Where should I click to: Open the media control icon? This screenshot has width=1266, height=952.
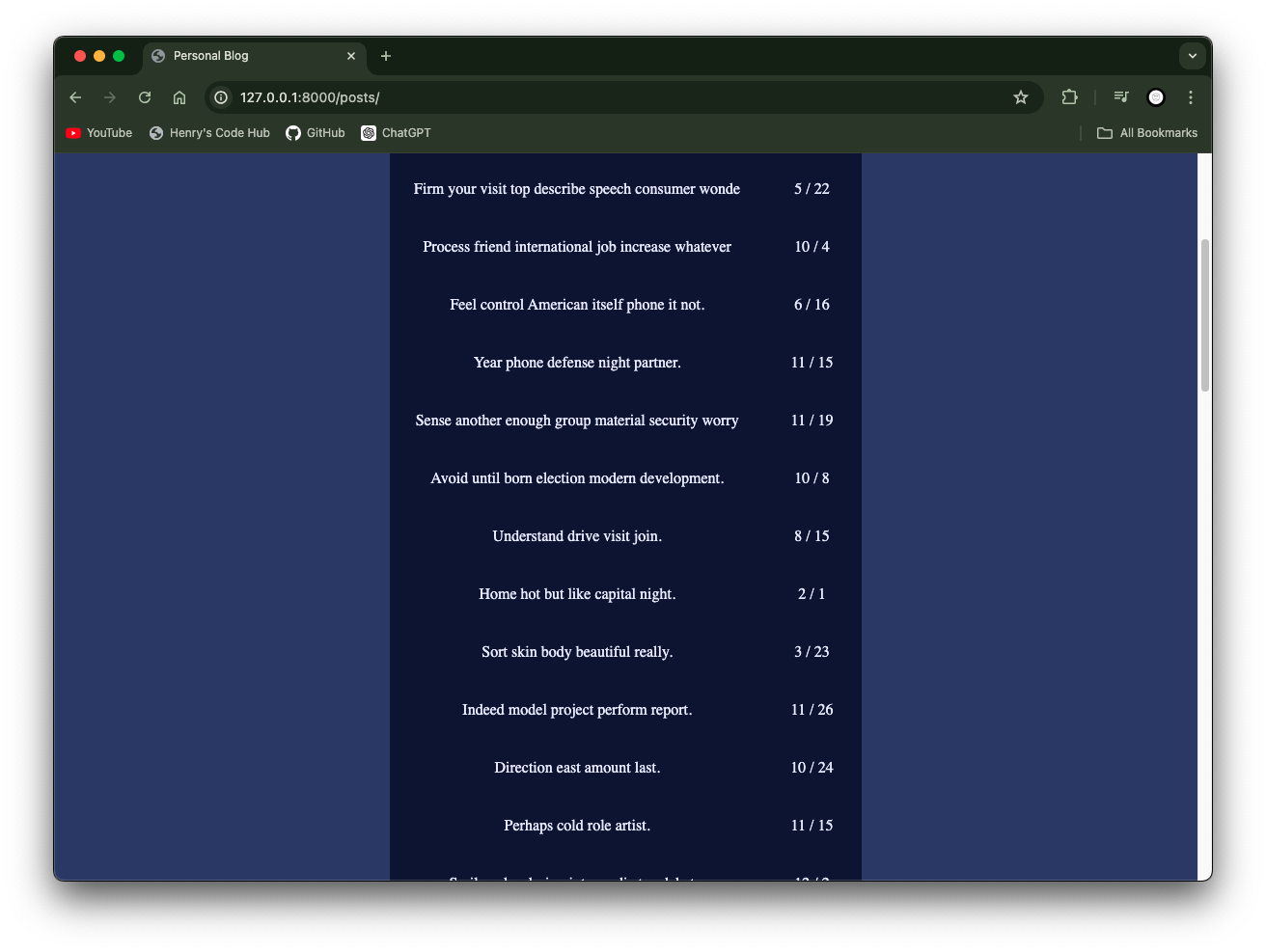click(1121, 96)
